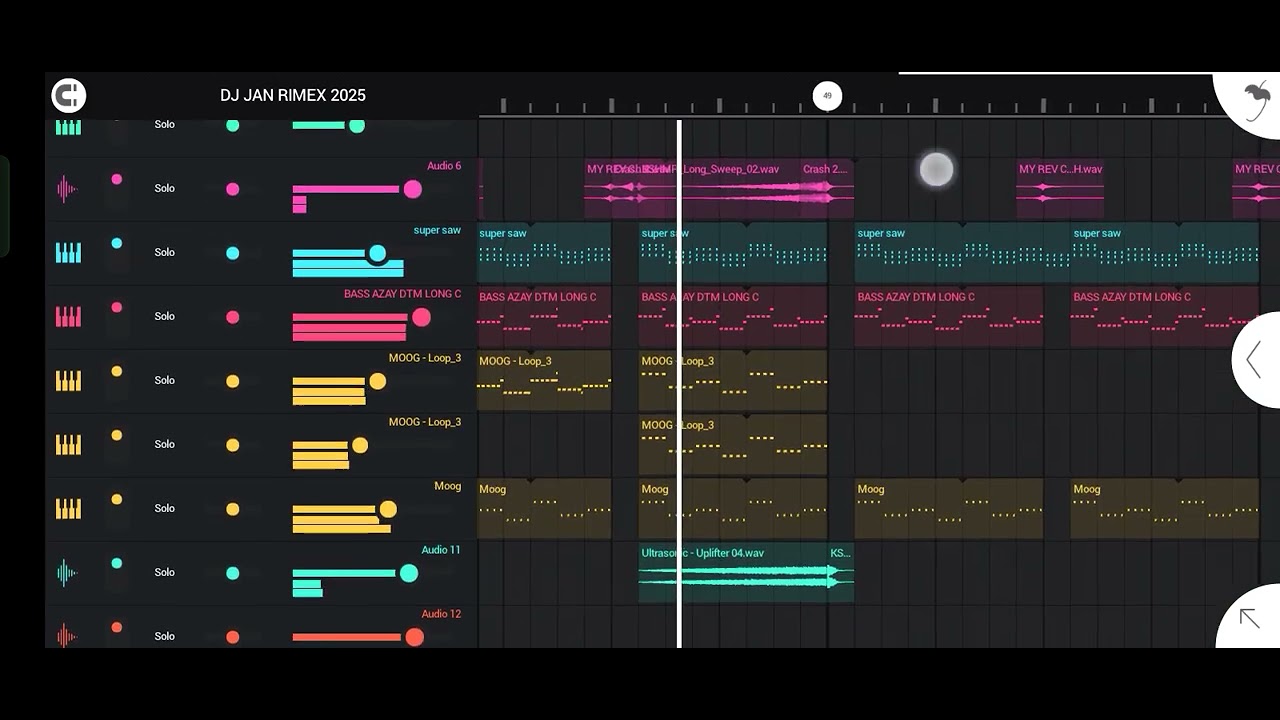Click the Audio 11 track name label
1280x720 pixels.
click(441, 550)
